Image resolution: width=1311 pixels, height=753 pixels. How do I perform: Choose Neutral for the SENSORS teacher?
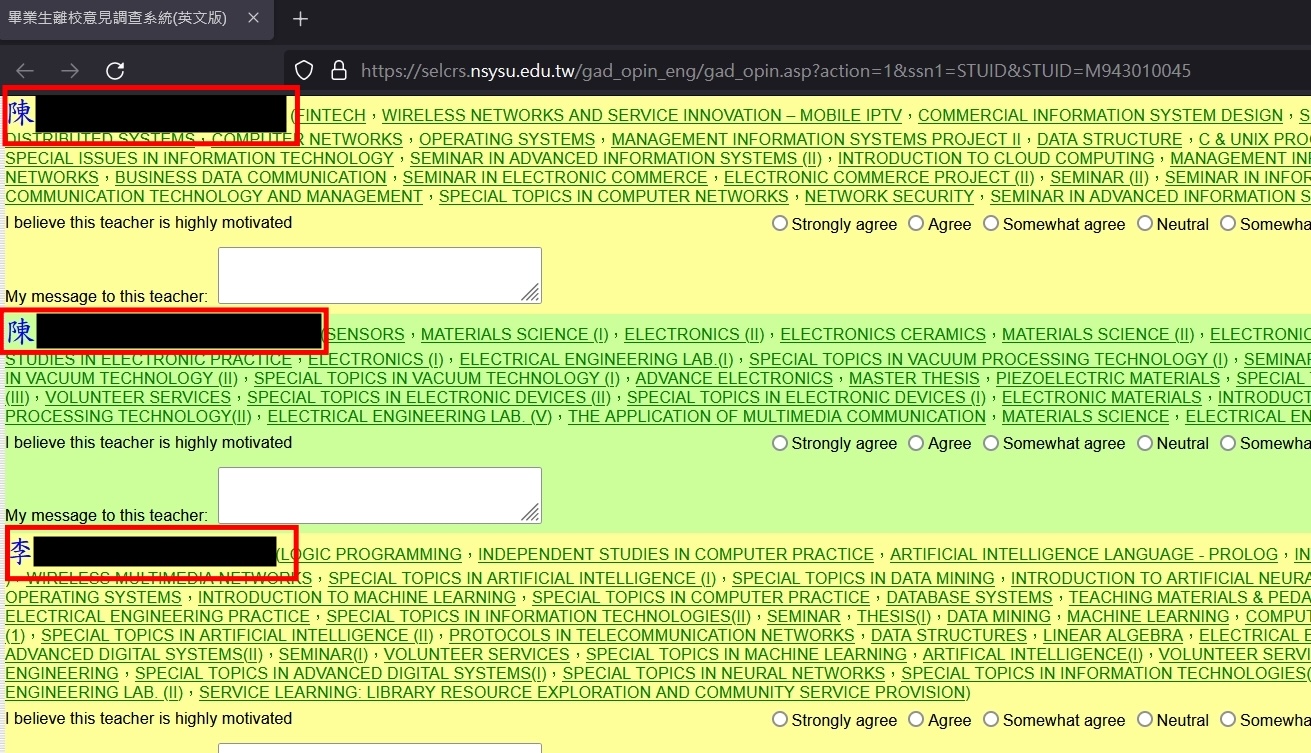(x=1145, y=442)
